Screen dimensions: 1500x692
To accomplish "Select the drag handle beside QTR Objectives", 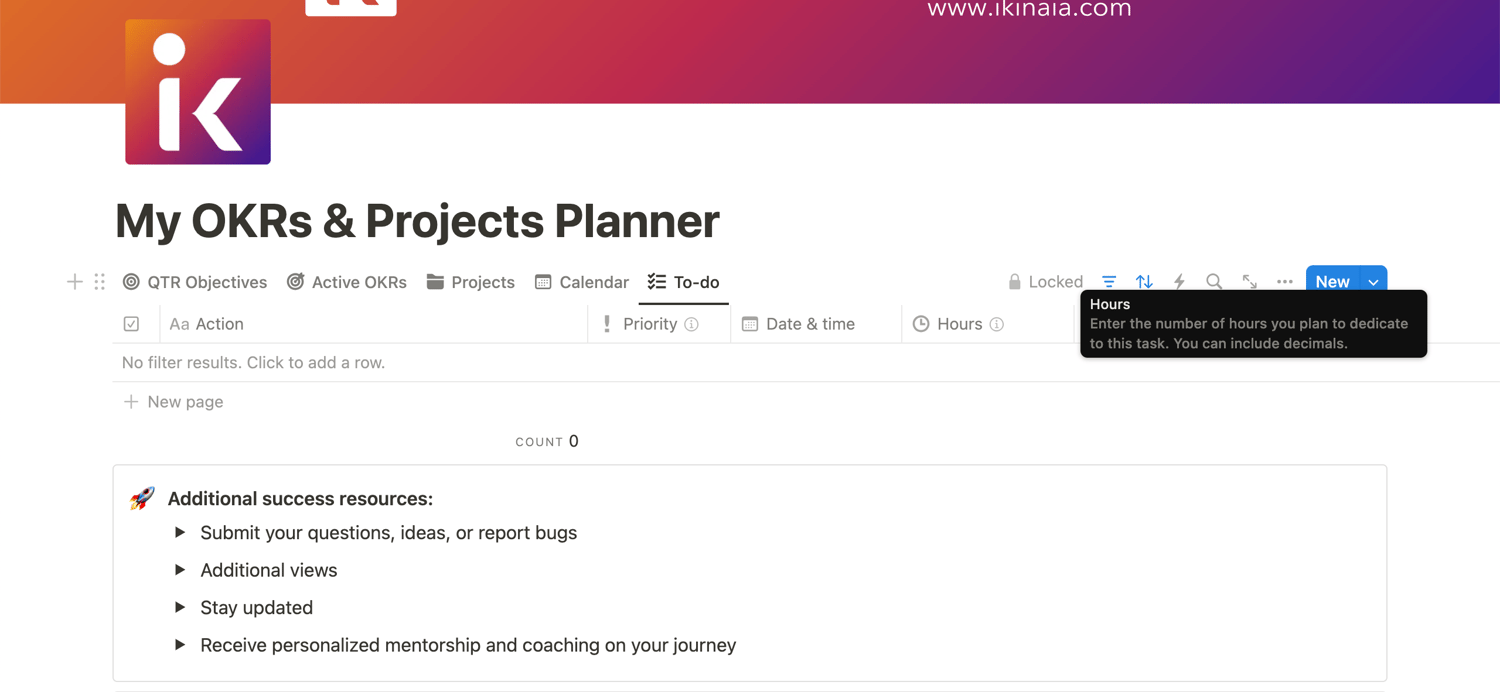I will (99, 282).
